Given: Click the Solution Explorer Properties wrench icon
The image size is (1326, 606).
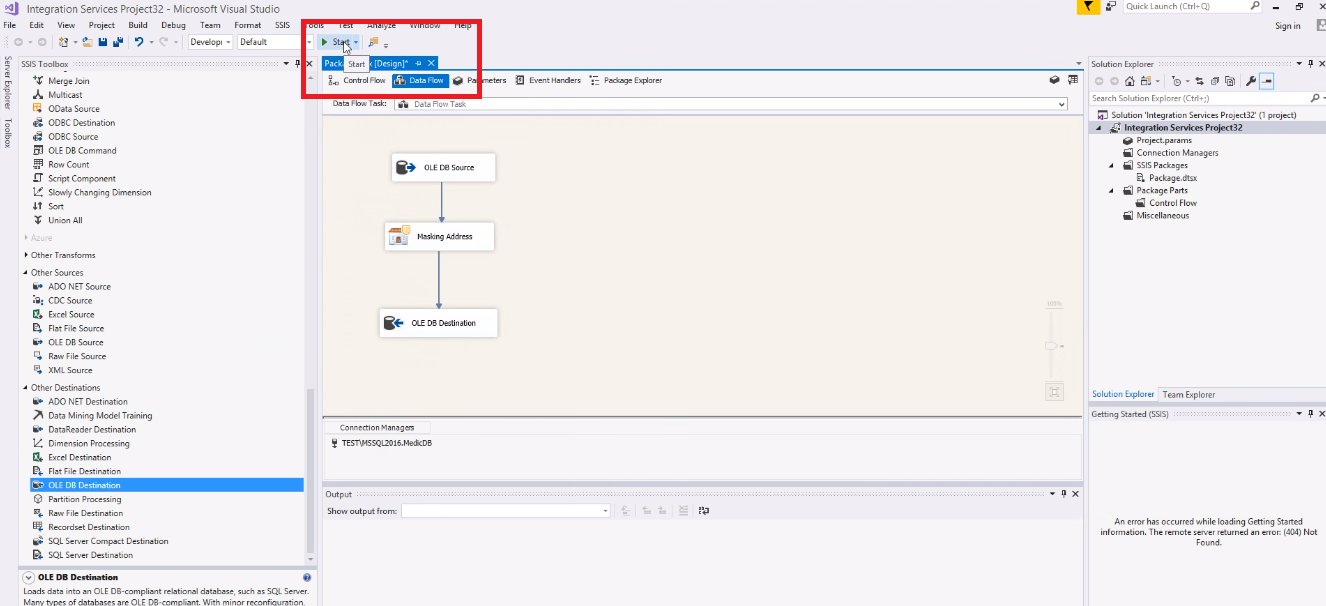Looking at the screenshot, I should pos(1251,81).
